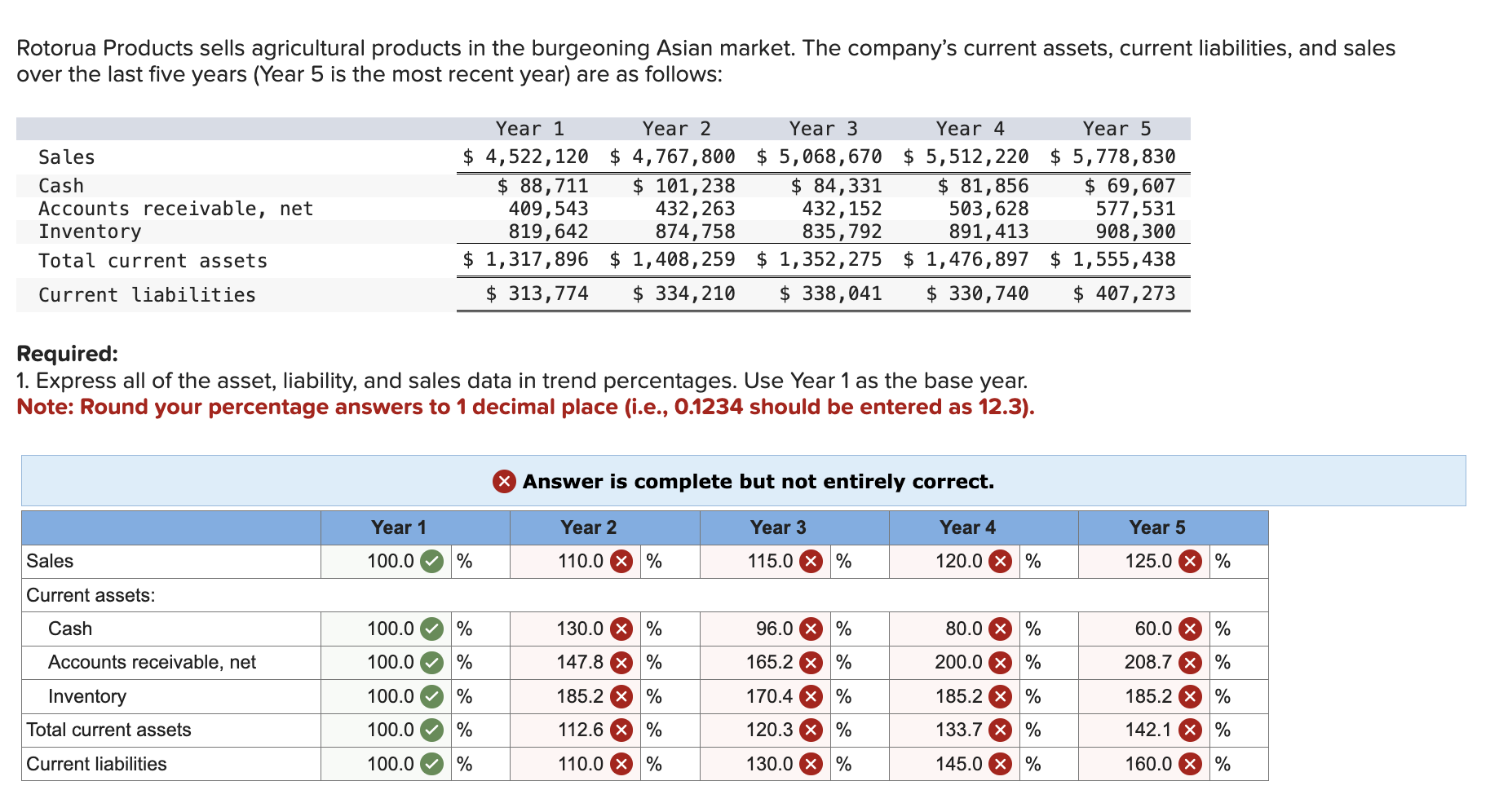The image size is (1499, 812).
Task: Click the green checkmark in Current liabilities Year 1
Action: click(431, 765)
